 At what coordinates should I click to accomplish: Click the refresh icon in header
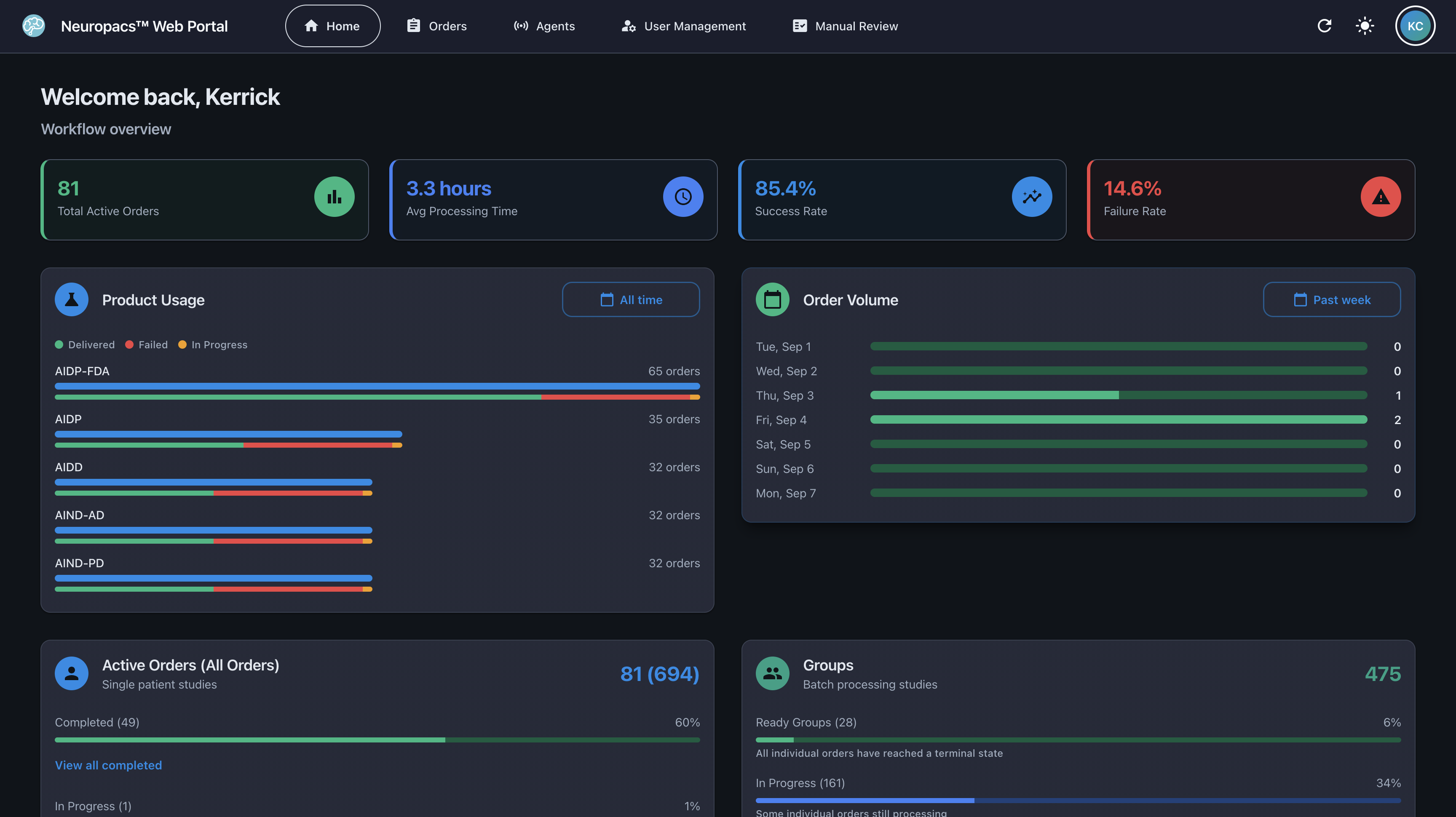click(1324, 26)
